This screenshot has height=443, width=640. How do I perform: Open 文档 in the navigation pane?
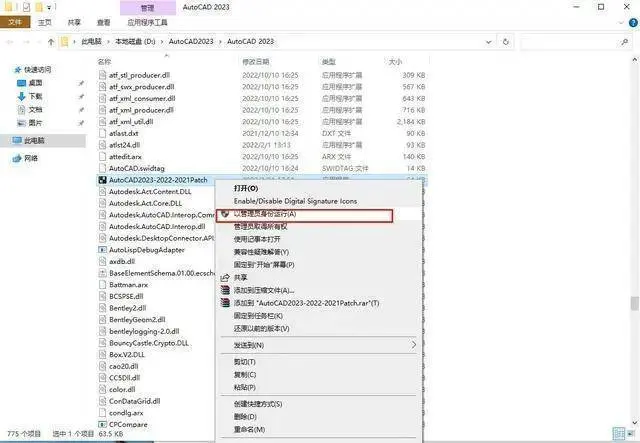pos(35,109)
